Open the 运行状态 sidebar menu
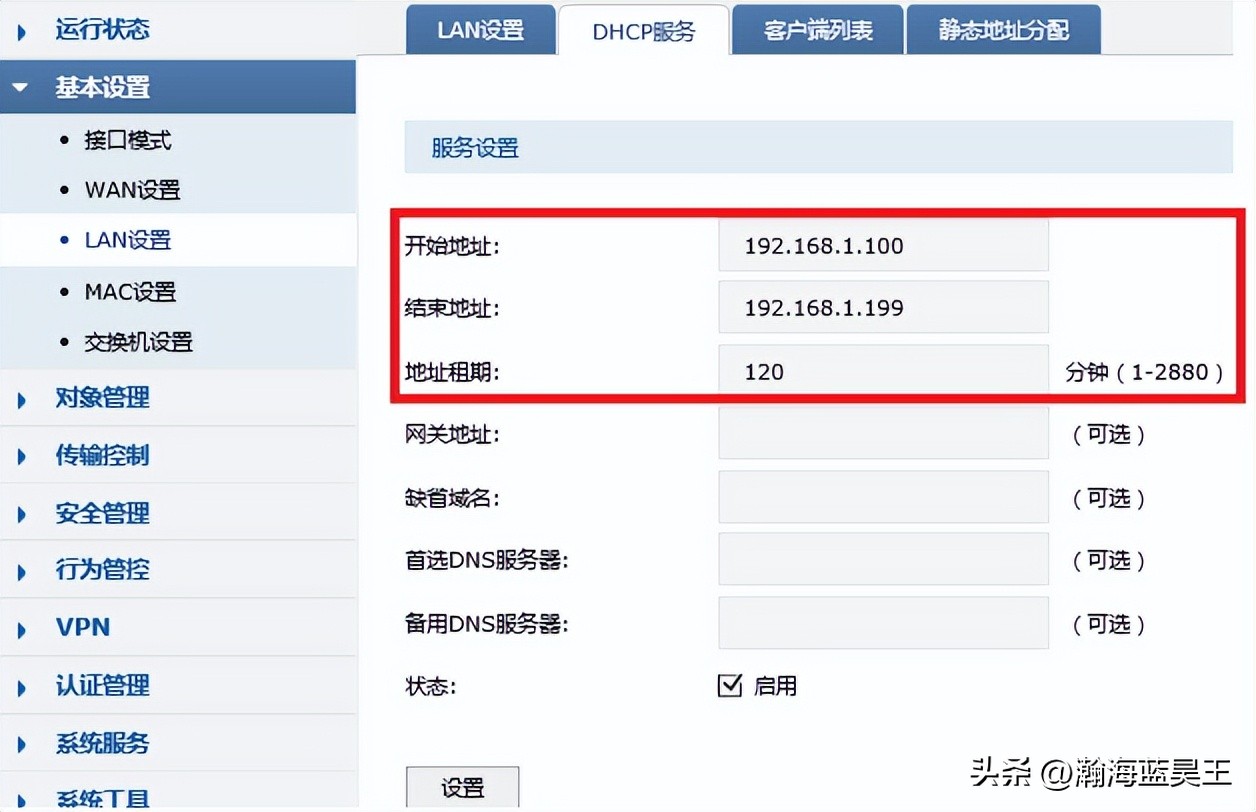Screen dimensions: 1256x812 pyautogui.click(x=100, y=30)
